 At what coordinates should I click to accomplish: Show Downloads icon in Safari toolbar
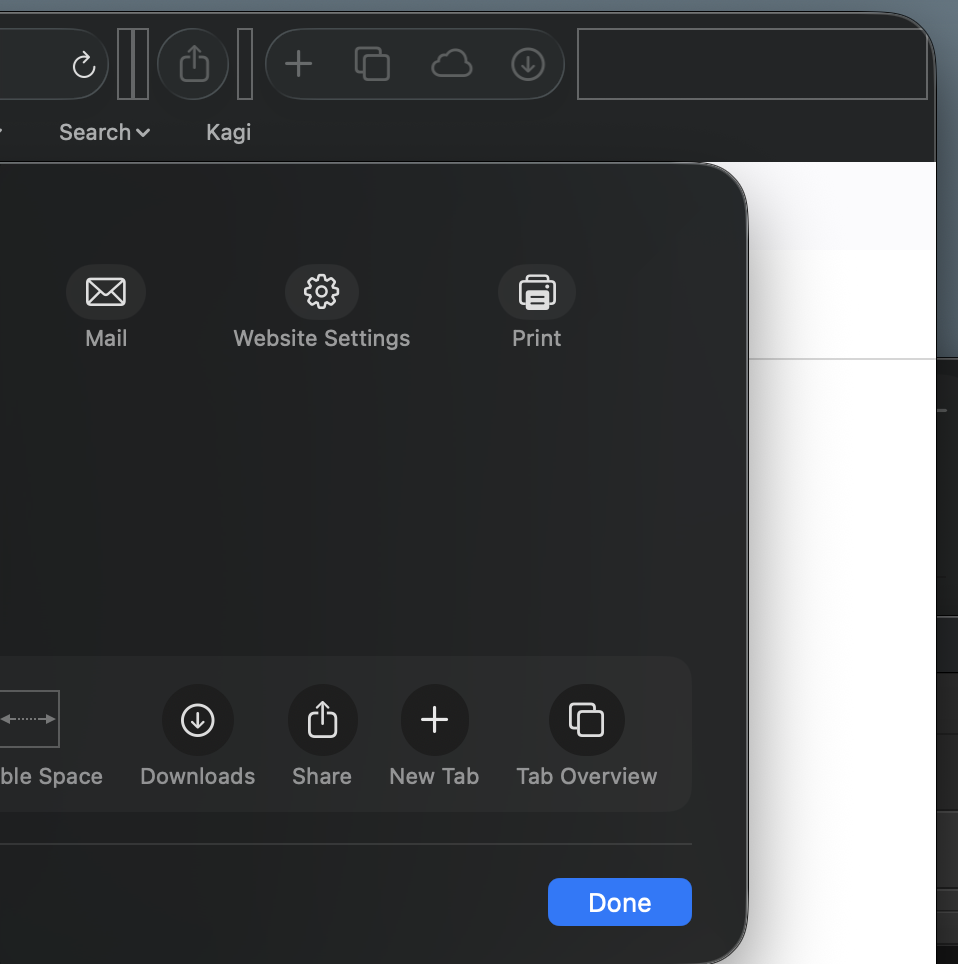point(528,64)
